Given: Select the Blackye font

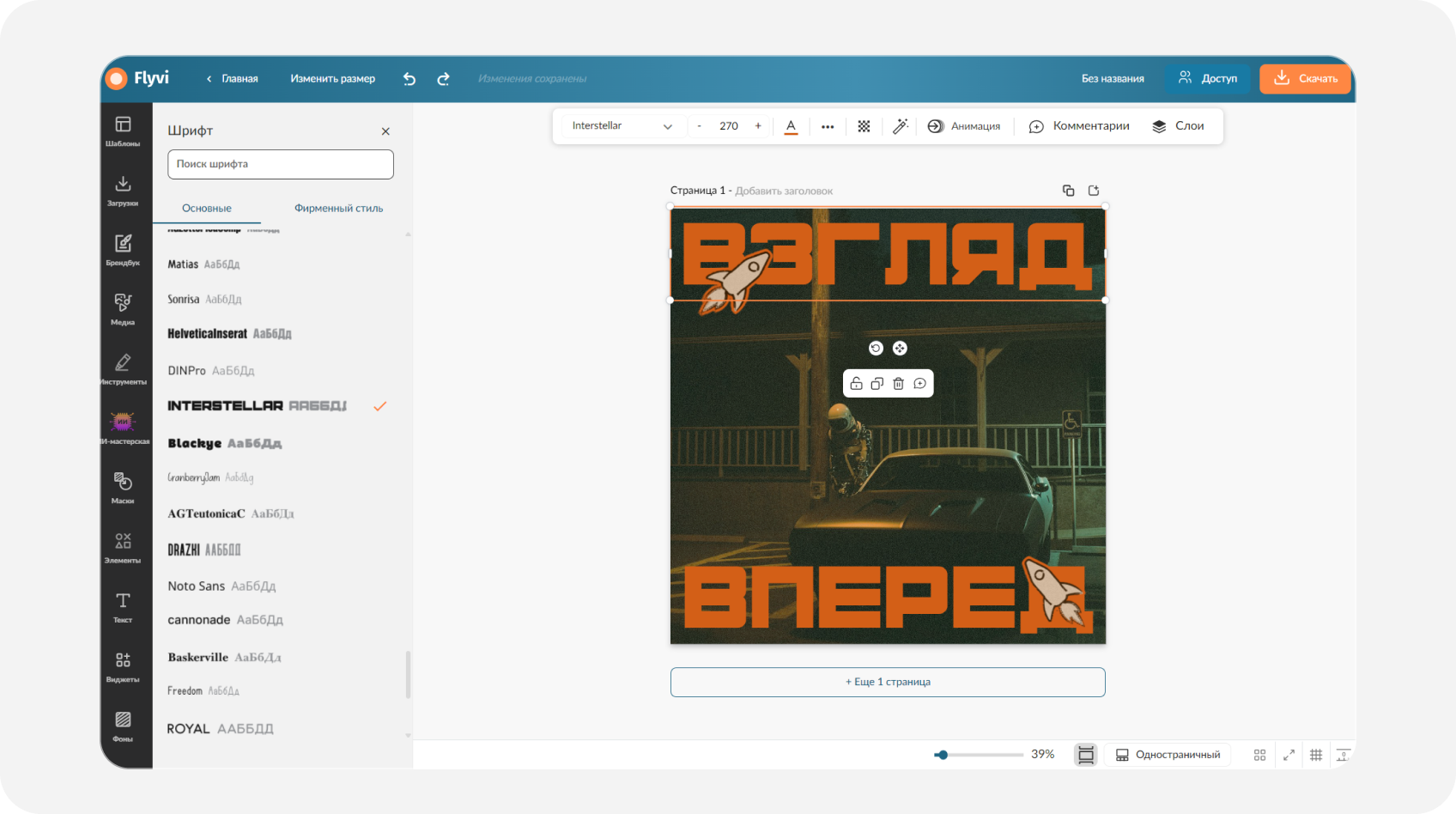Looking at the screenshot, I should (225, 443).
